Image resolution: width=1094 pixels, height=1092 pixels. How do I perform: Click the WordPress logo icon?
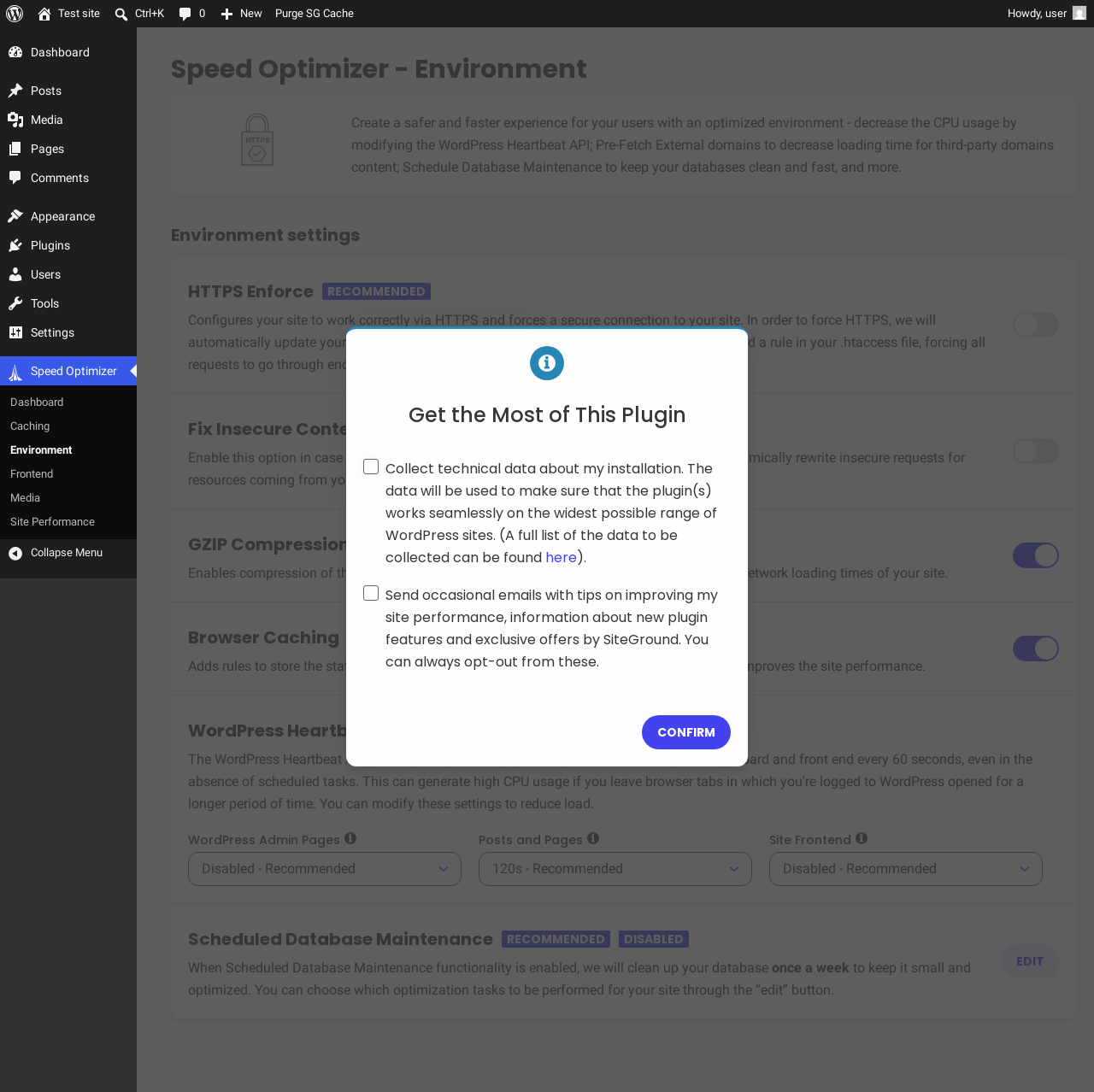coord(15,14)
